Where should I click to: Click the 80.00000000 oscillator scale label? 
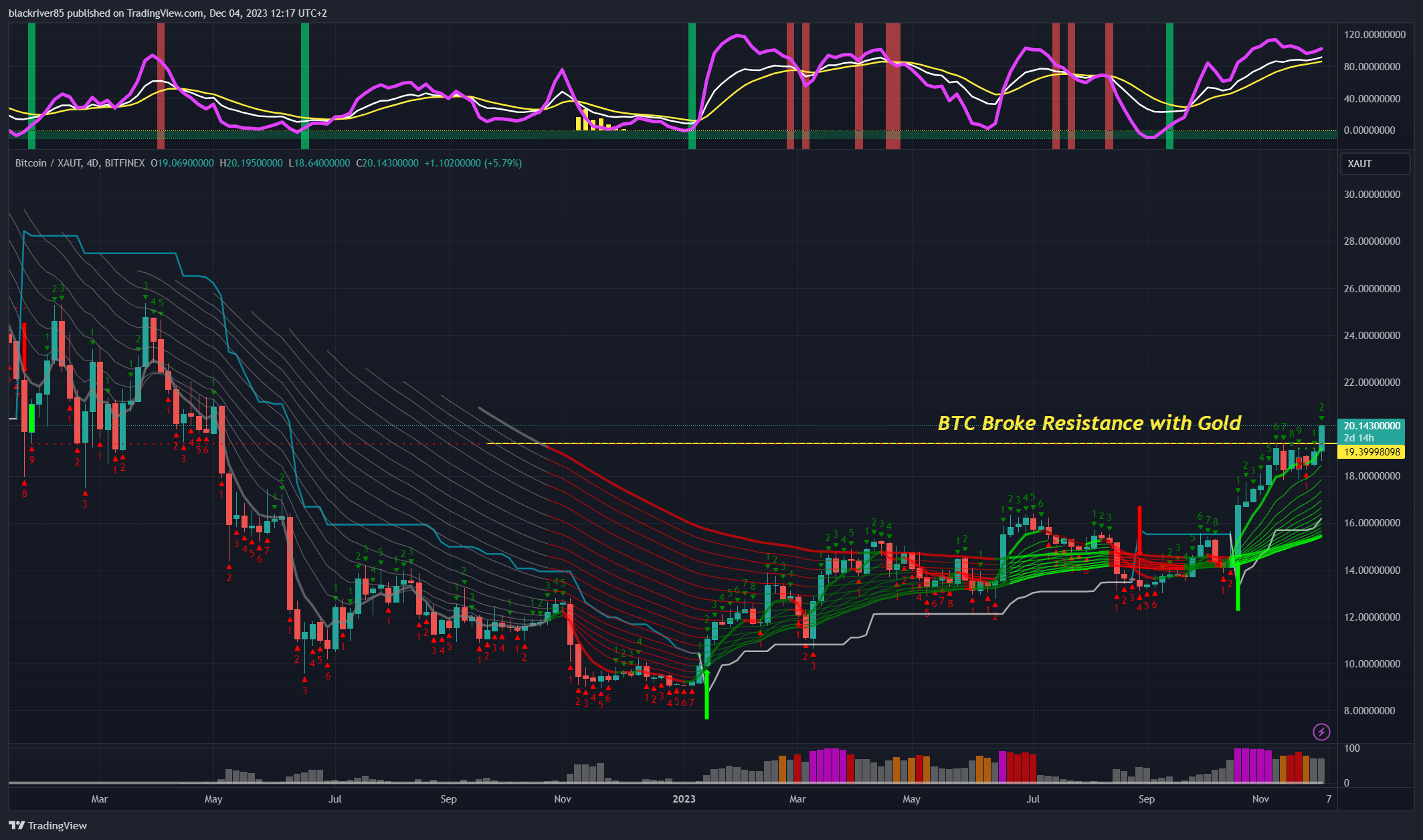click(x=1371, y=67)
